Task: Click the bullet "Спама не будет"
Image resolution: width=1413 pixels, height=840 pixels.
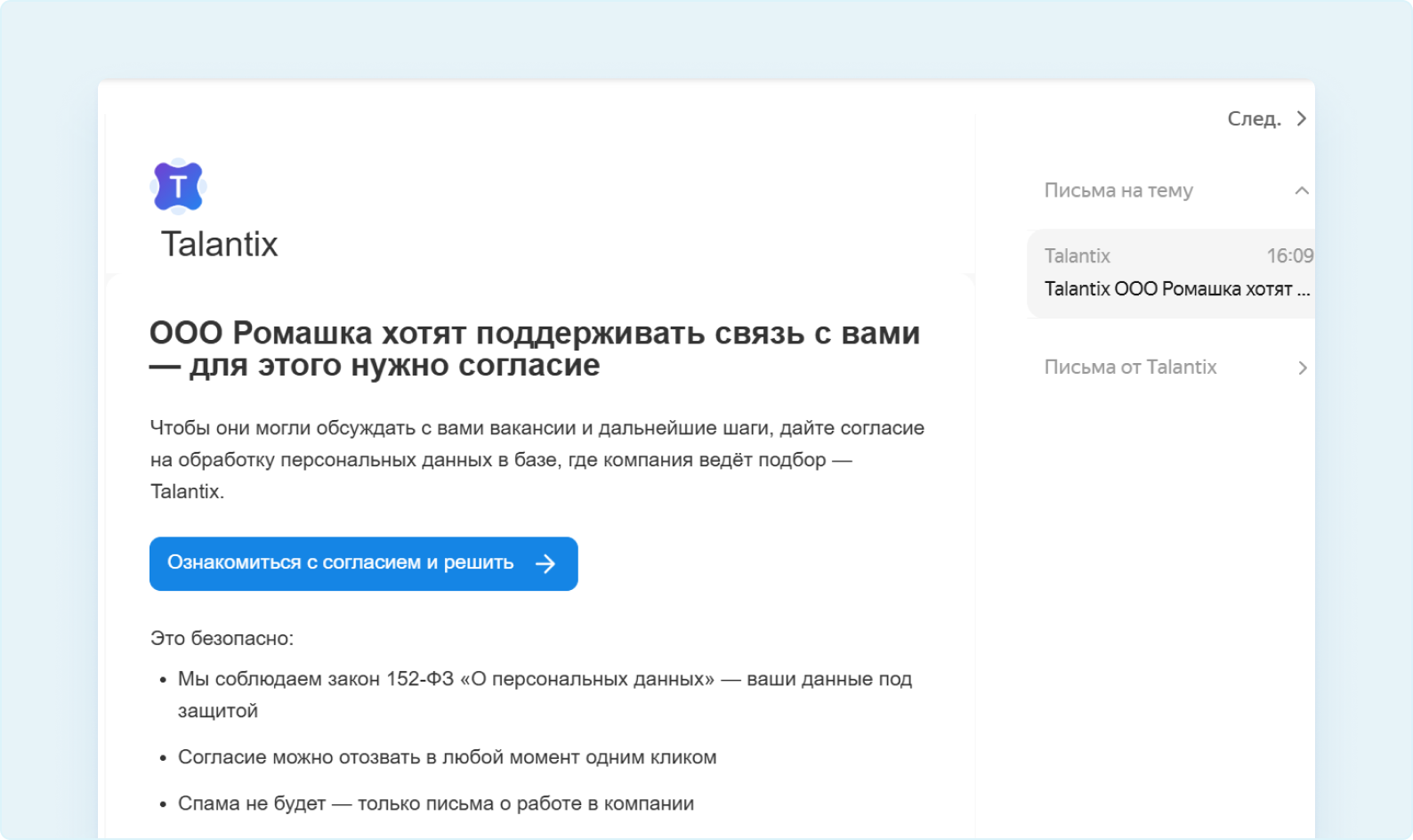Action: click(435, 804)
